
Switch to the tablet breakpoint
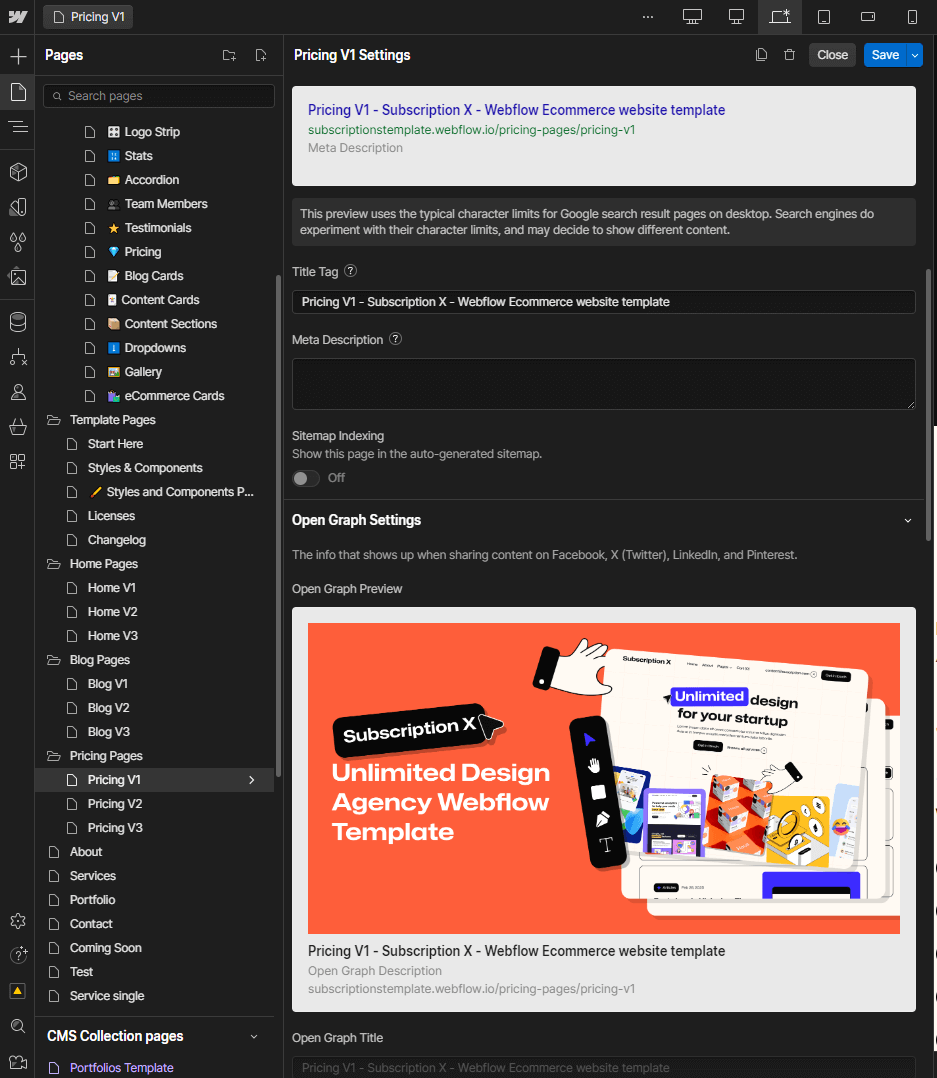[824, 16]
